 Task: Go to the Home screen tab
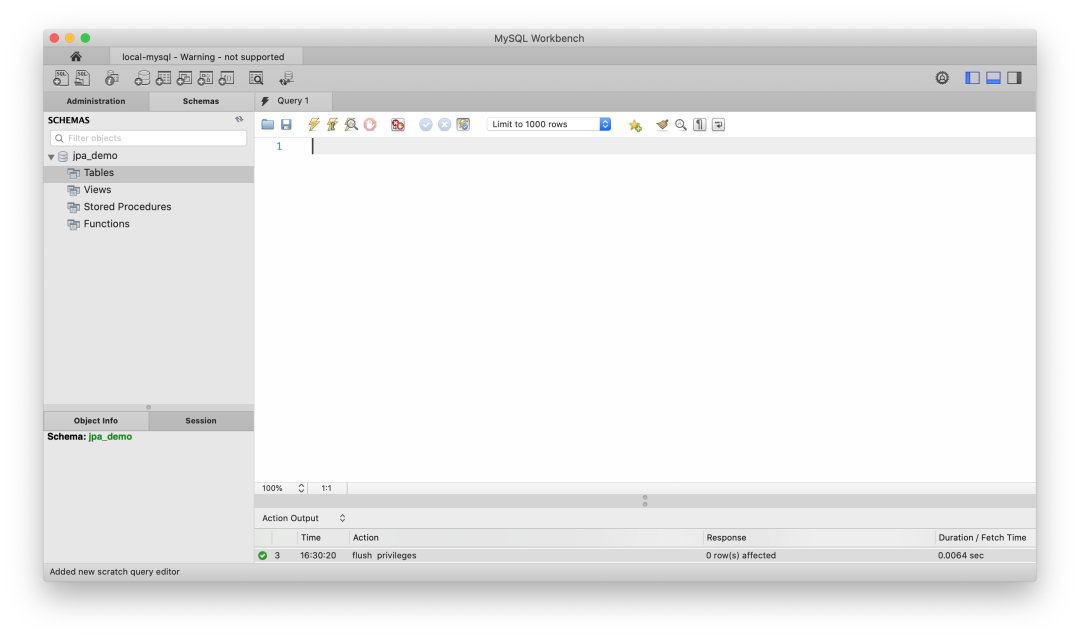[76, 56]
